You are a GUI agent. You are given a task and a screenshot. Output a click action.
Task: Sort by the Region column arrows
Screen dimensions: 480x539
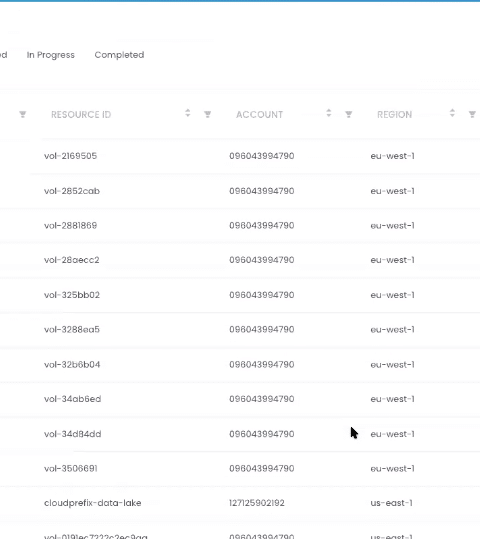tap(452, 113)
